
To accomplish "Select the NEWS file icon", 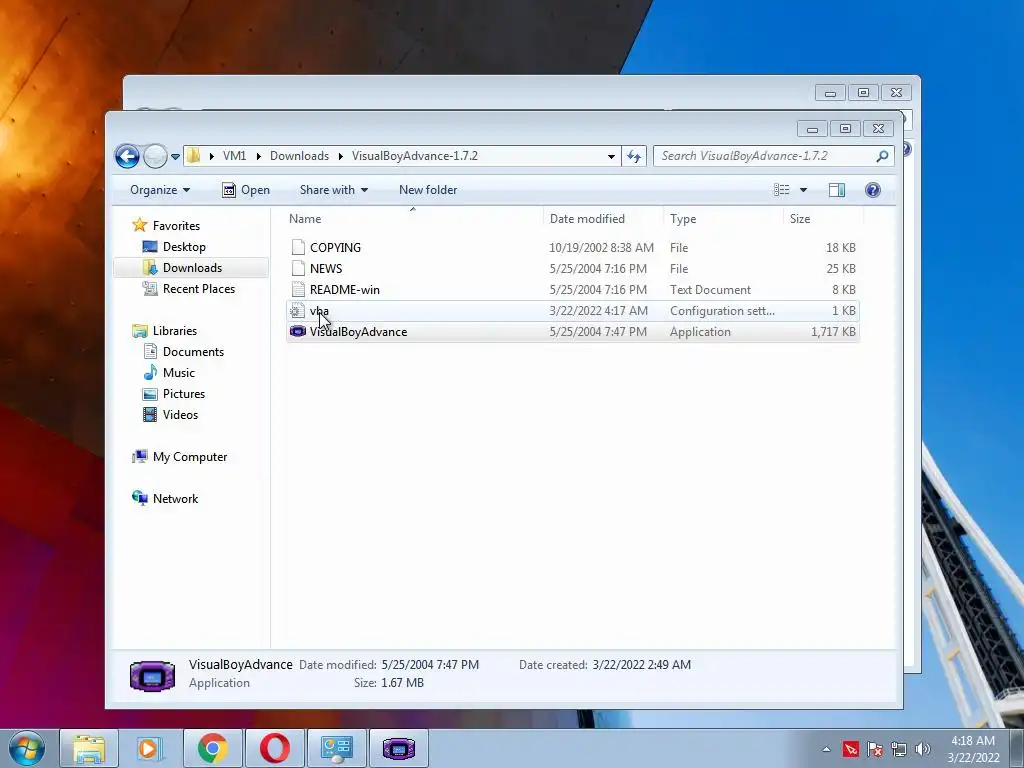I will [x=298, y=268].
